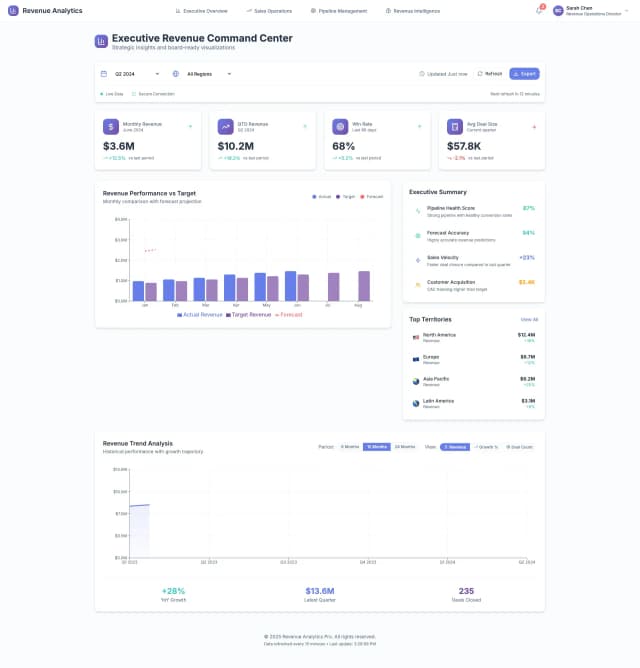
Task: Switch period to 24 Months
Action: click(404, 447)
